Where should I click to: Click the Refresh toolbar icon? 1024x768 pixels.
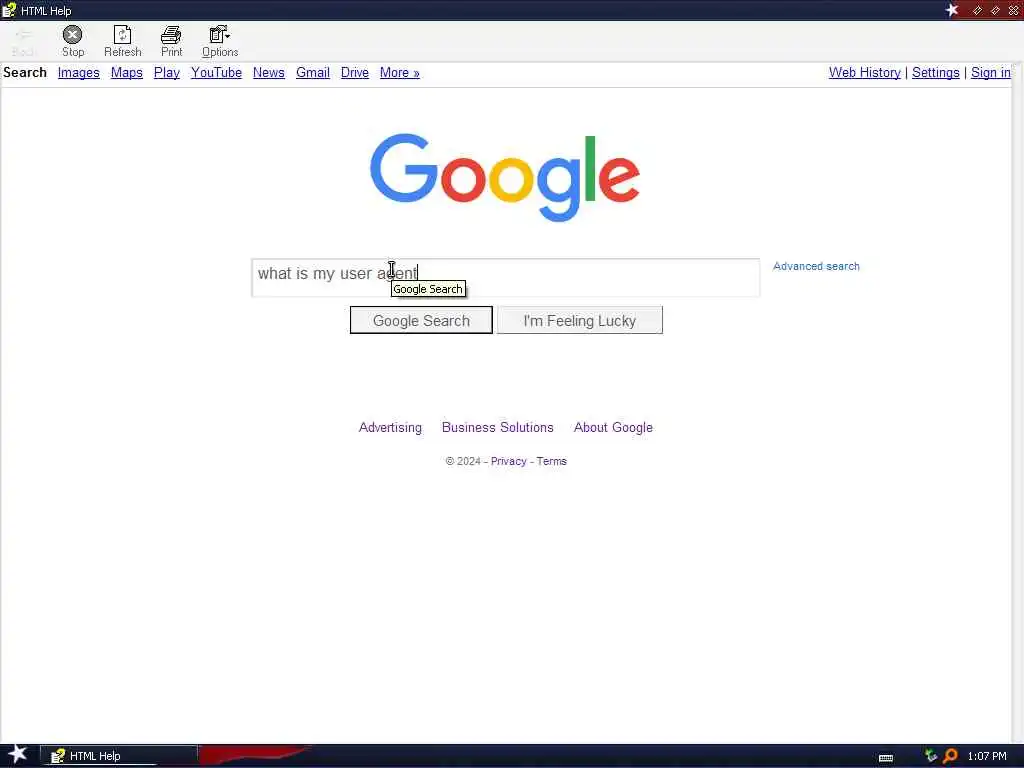pyautogui.click(x=122, y=41)
